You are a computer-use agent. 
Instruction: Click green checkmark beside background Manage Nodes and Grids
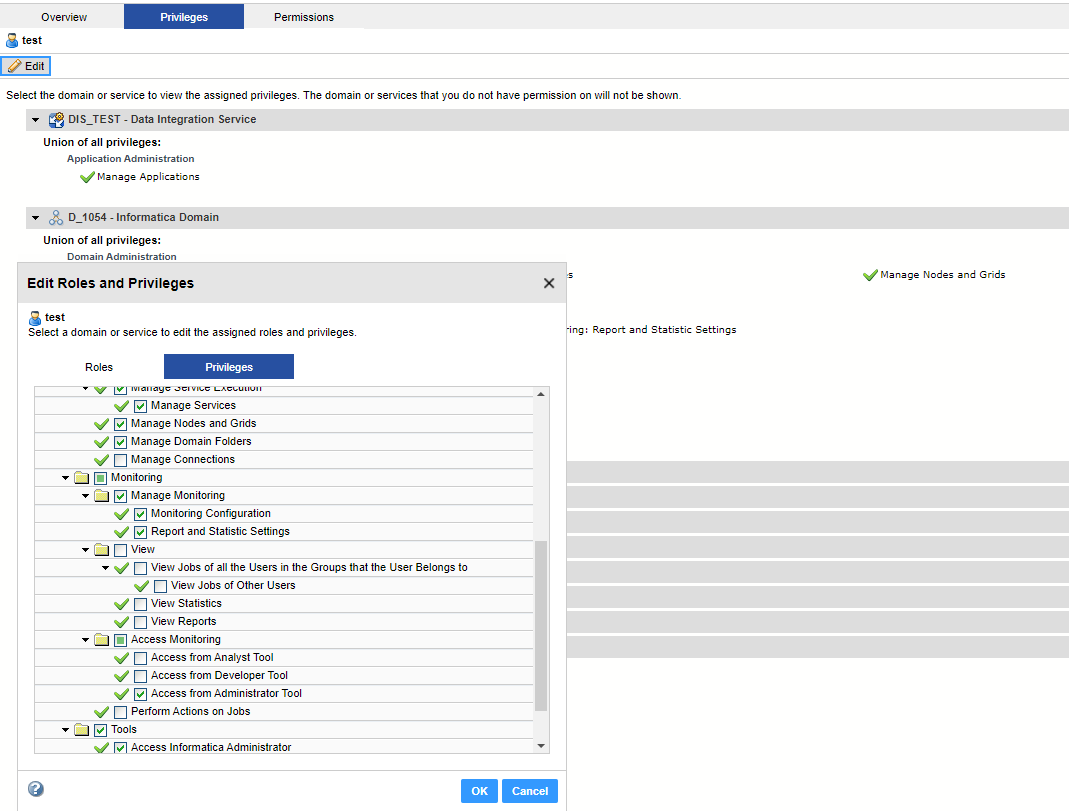click(x=870, y=275)
